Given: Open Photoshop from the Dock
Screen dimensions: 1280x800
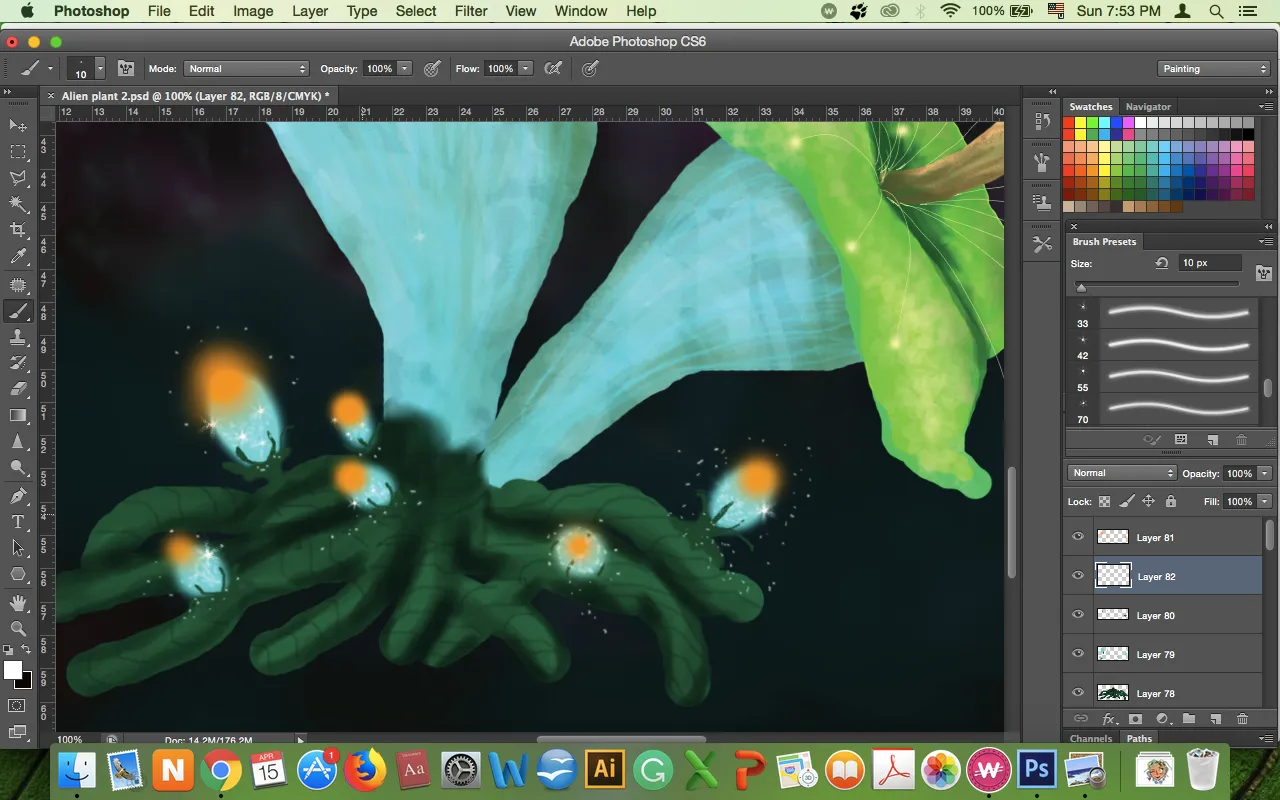Looking at the screenshot, I should tap(1036, 771).
